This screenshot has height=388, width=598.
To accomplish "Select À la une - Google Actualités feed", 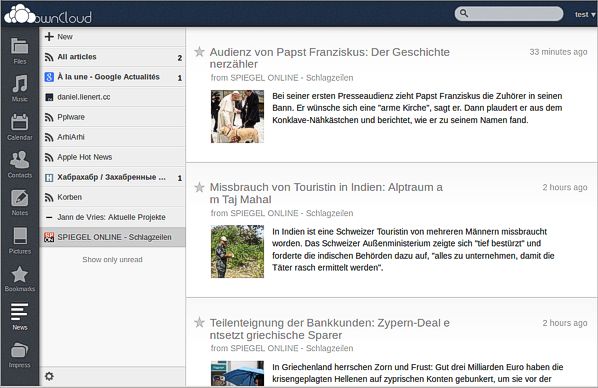I will [113, 77].
